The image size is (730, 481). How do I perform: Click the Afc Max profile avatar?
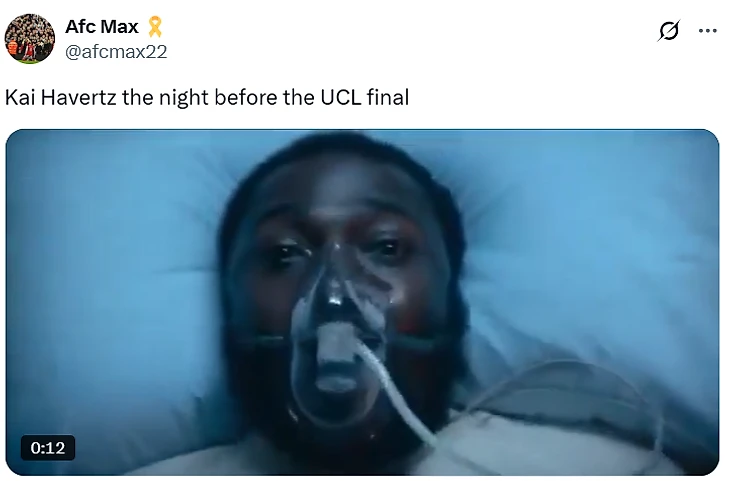coord(30,38)
